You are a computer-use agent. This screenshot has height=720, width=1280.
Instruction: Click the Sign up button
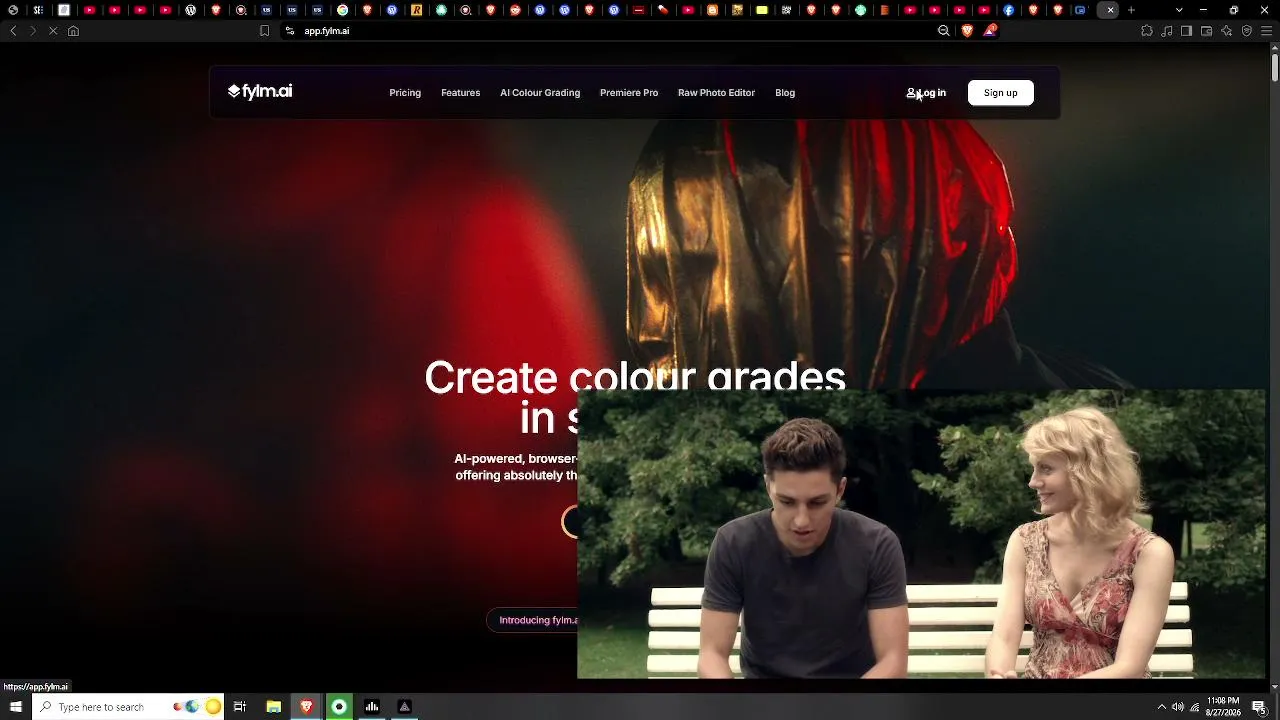coord(1001,93)
